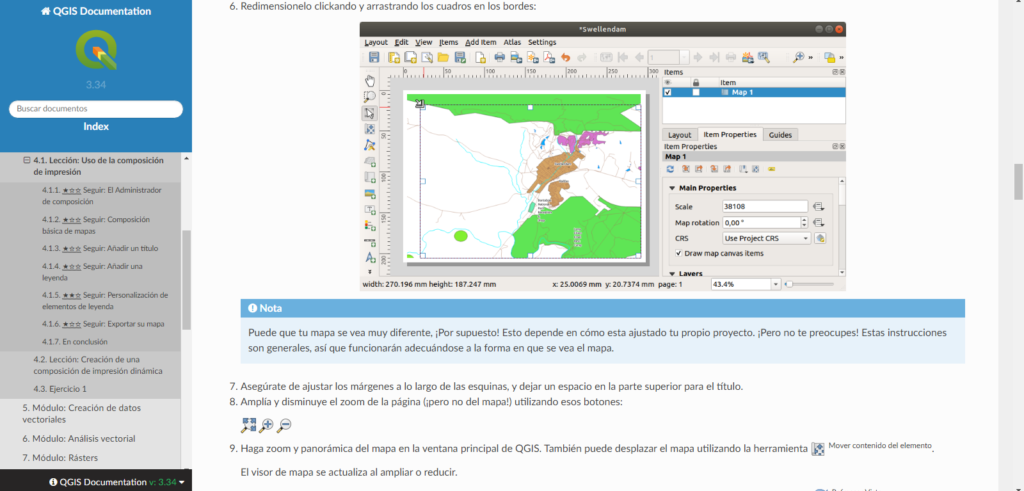
Task: Toggle Draw map canvas items checkbox
Action: click(679, 253)
